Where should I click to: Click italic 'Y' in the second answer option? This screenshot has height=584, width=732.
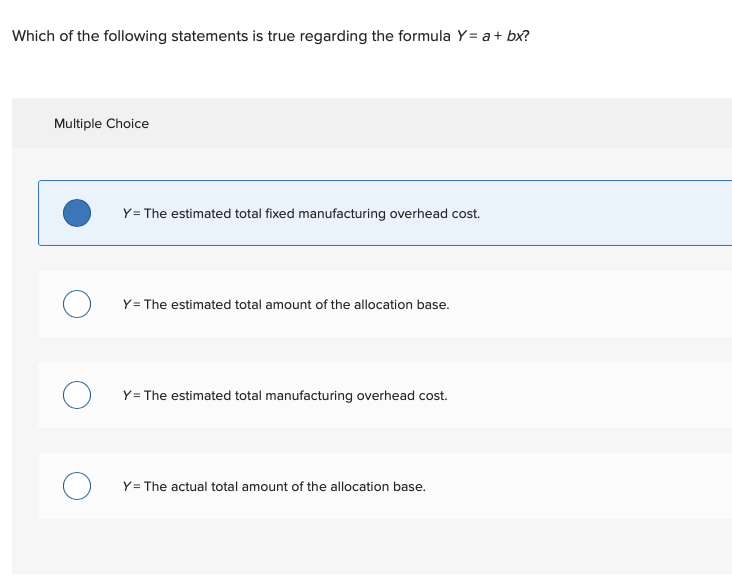(x=126, y=304)
